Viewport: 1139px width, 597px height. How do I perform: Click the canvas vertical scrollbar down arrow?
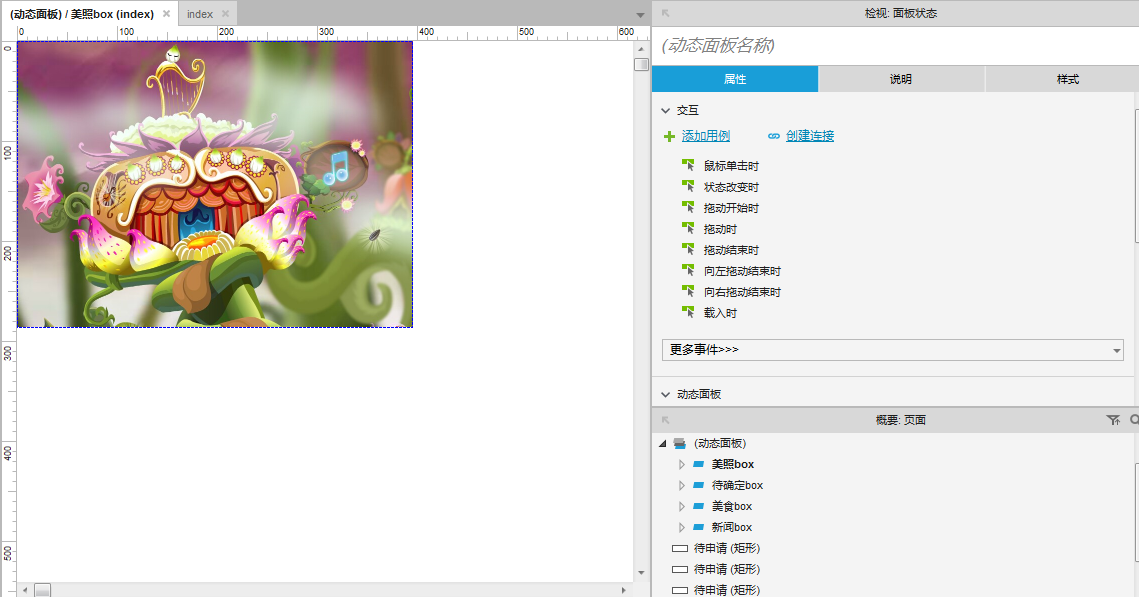641,573
